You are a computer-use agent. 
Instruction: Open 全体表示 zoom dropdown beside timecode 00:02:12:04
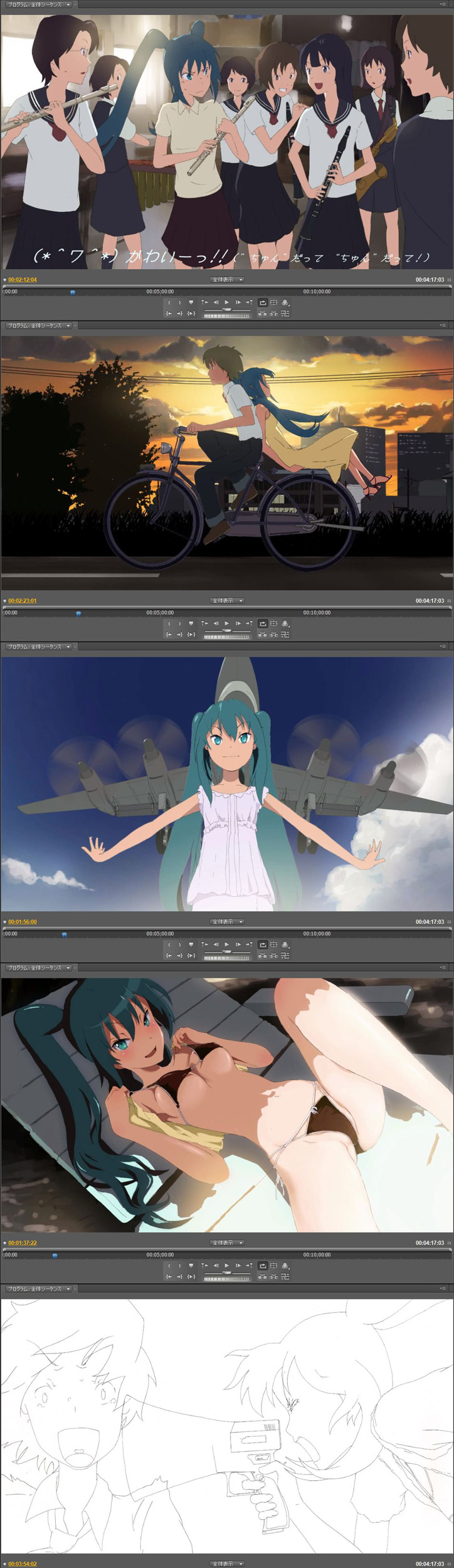point(226,280)
